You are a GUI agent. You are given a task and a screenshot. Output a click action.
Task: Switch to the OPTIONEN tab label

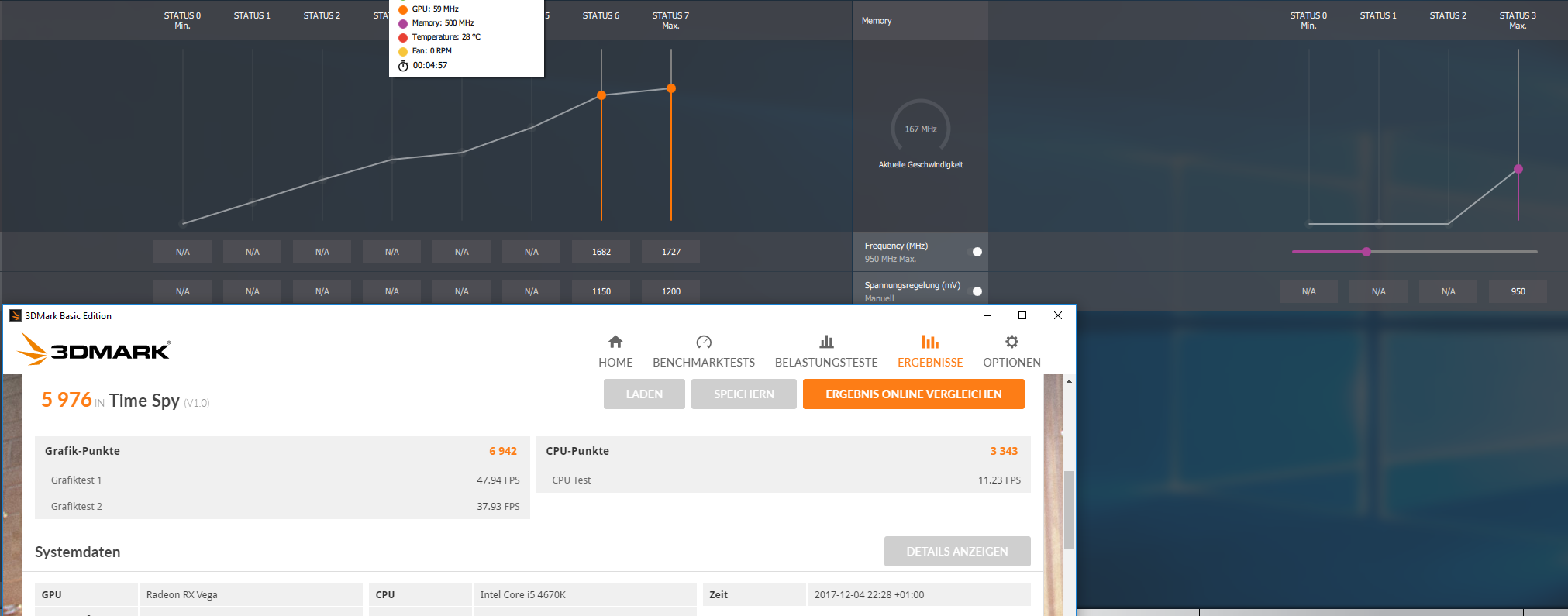(x=1011, y=363)
